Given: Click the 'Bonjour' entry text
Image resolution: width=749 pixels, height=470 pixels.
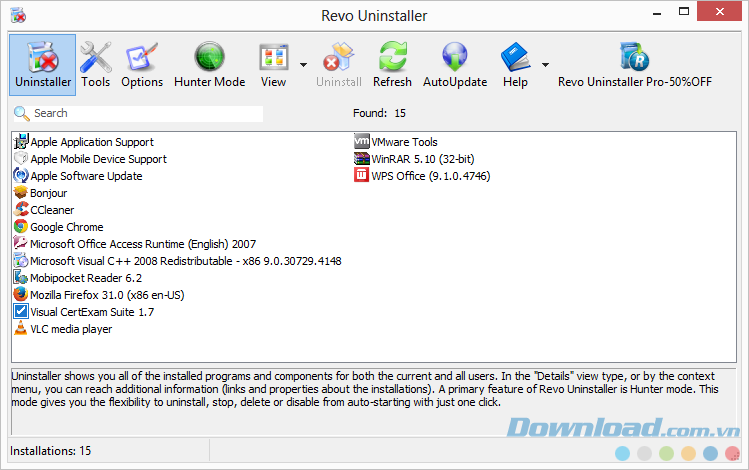Looking at the screenshot, I should click(x=49, y=193).
